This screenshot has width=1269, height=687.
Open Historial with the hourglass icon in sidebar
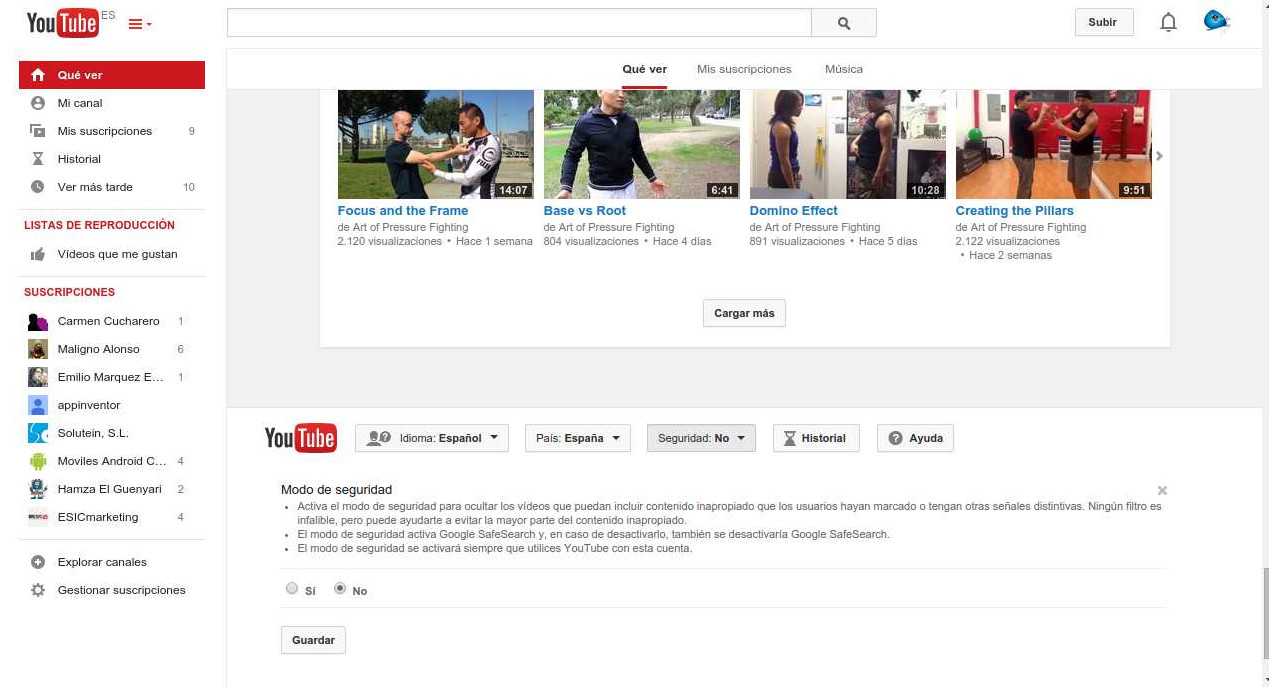tap(38, 159)
